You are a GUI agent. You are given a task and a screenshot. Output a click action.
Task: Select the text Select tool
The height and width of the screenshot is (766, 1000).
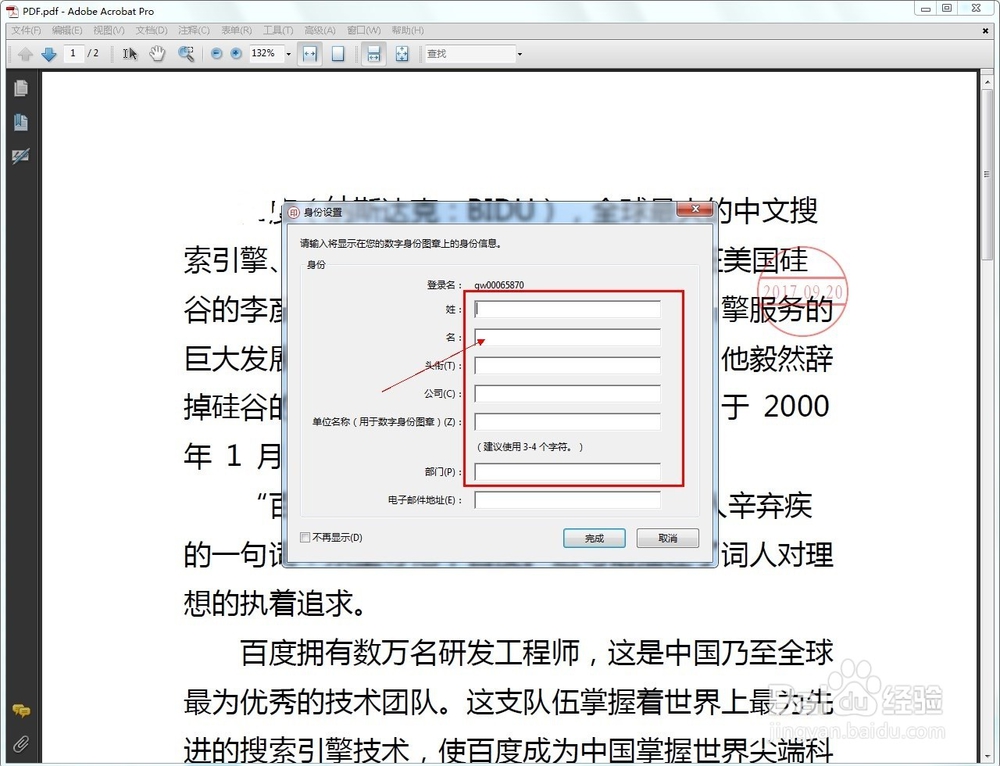(129, 54)
